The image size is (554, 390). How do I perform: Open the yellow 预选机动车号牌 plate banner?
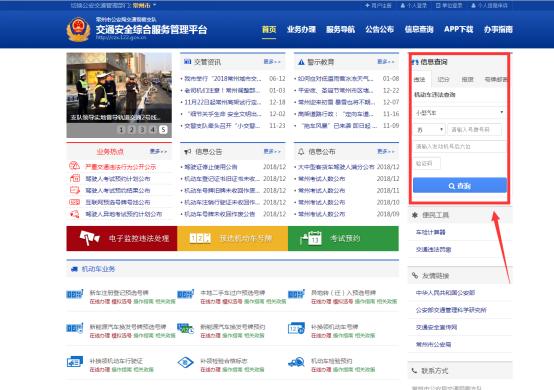pyautogui.click(x=232, y=238)
